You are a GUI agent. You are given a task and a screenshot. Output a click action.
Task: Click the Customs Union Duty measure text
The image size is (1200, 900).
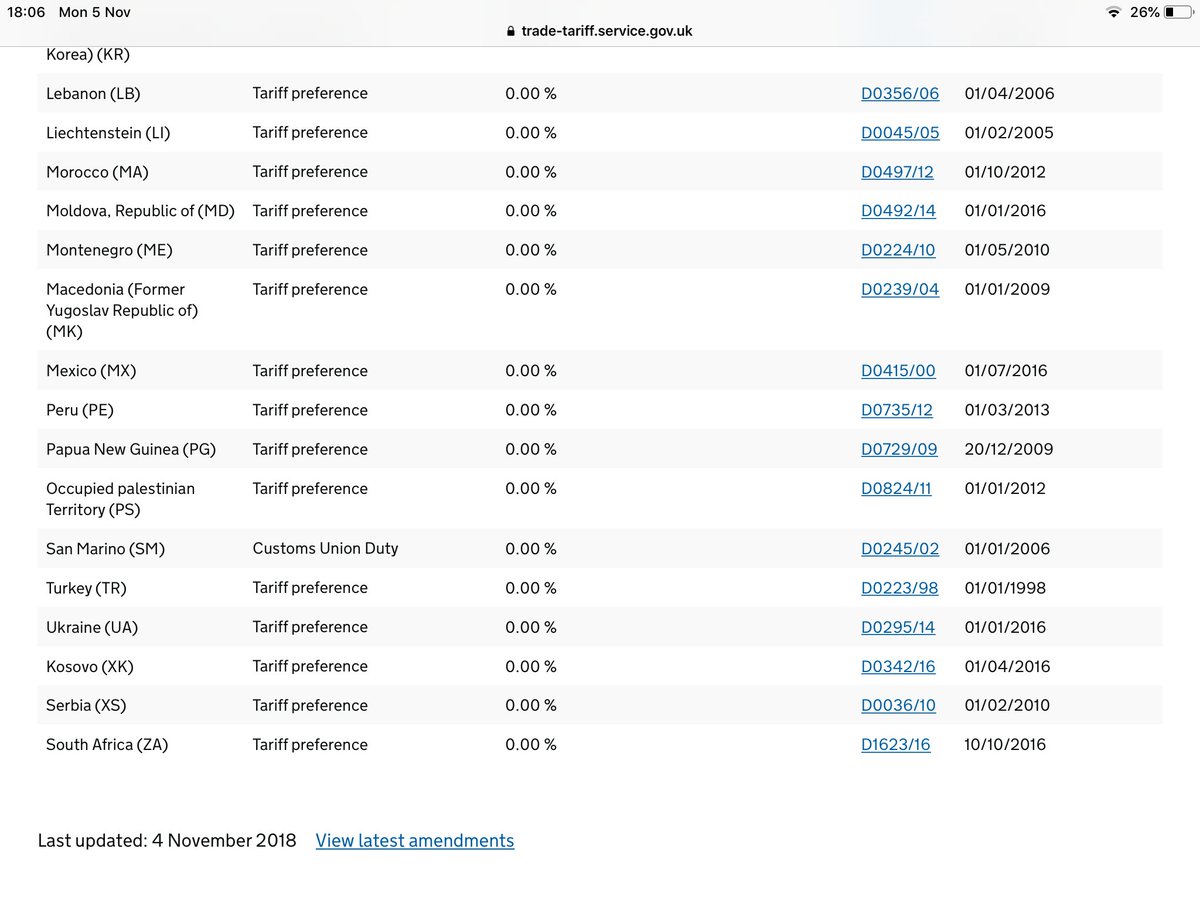click(x=325, y=548)
